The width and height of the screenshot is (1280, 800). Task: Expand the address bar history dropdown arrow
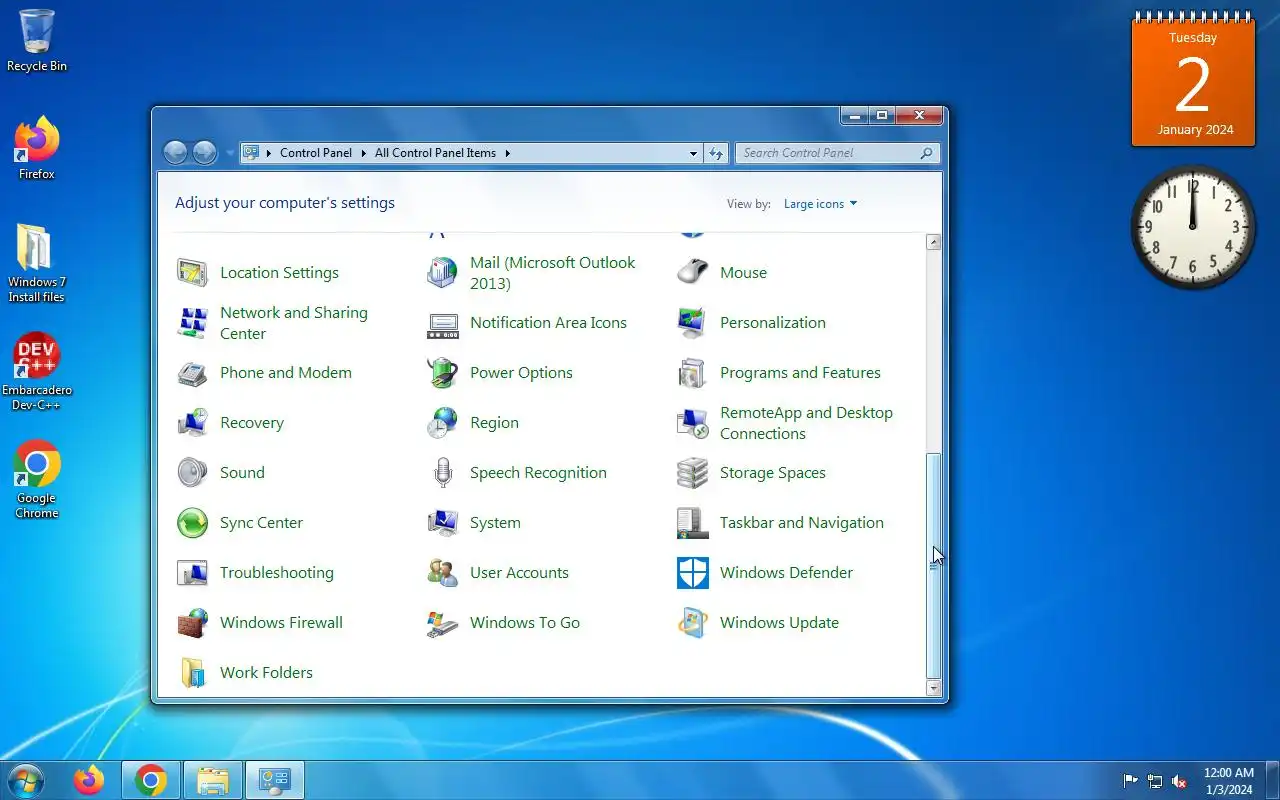693,153
